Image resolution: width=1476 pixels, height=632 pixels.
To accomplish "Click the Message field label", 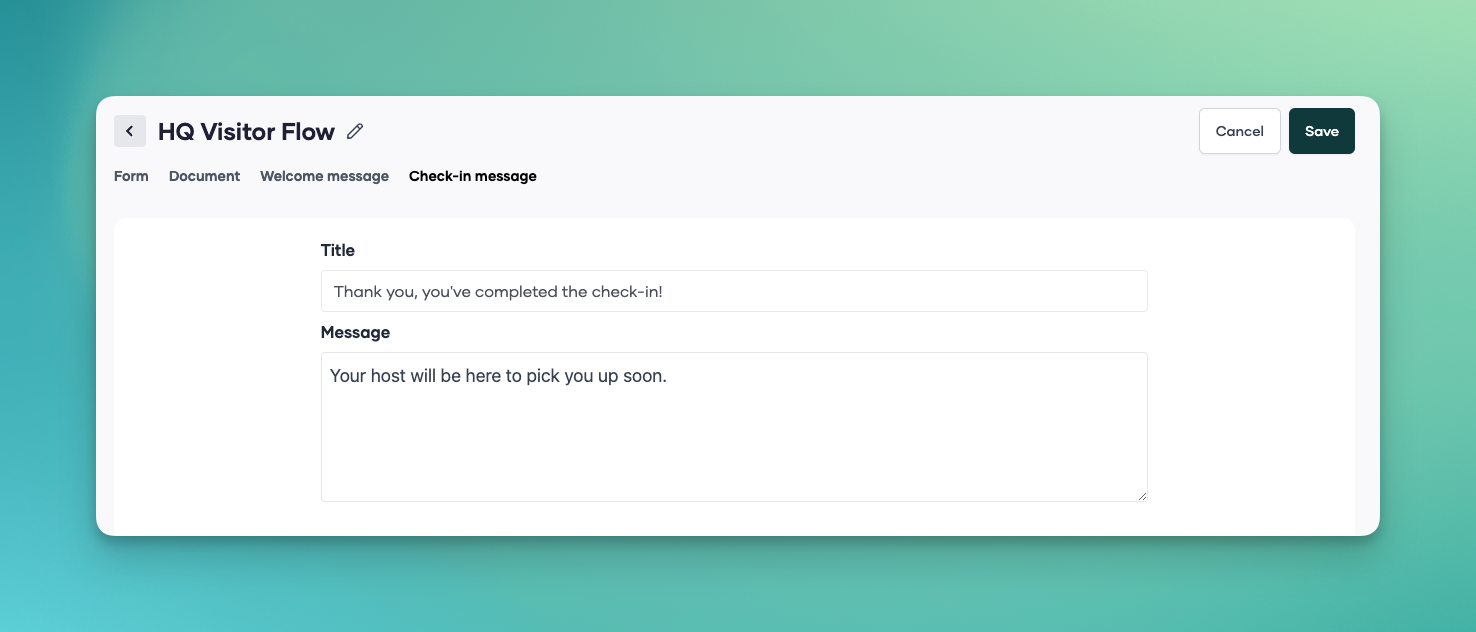I will point(355,332).
